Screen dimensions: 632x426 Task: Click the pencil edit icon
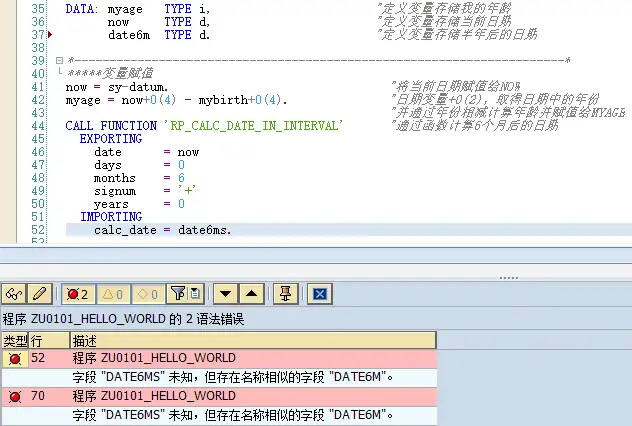point(39,294)
